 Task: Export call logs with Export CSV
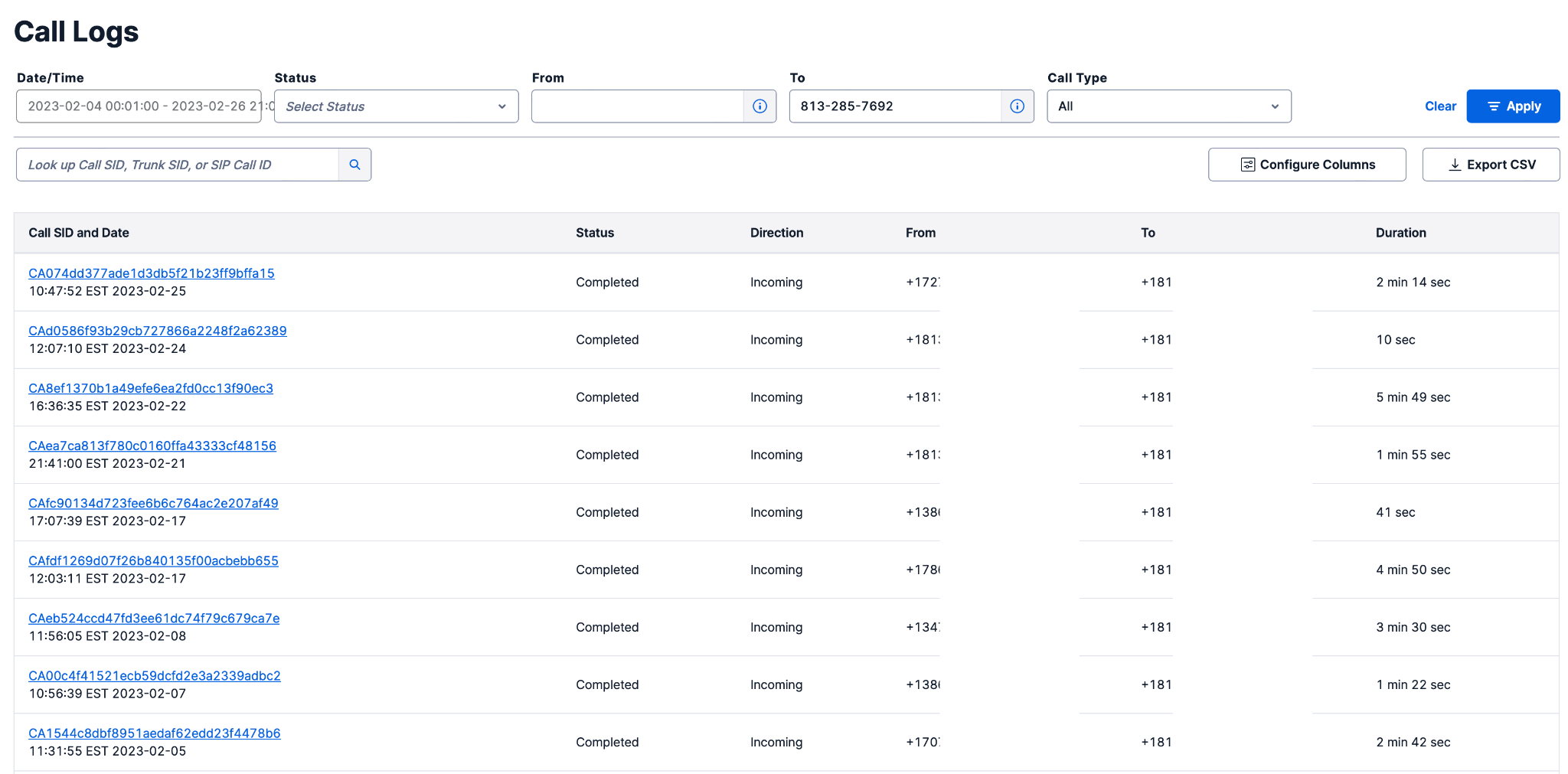[1490, 165]
